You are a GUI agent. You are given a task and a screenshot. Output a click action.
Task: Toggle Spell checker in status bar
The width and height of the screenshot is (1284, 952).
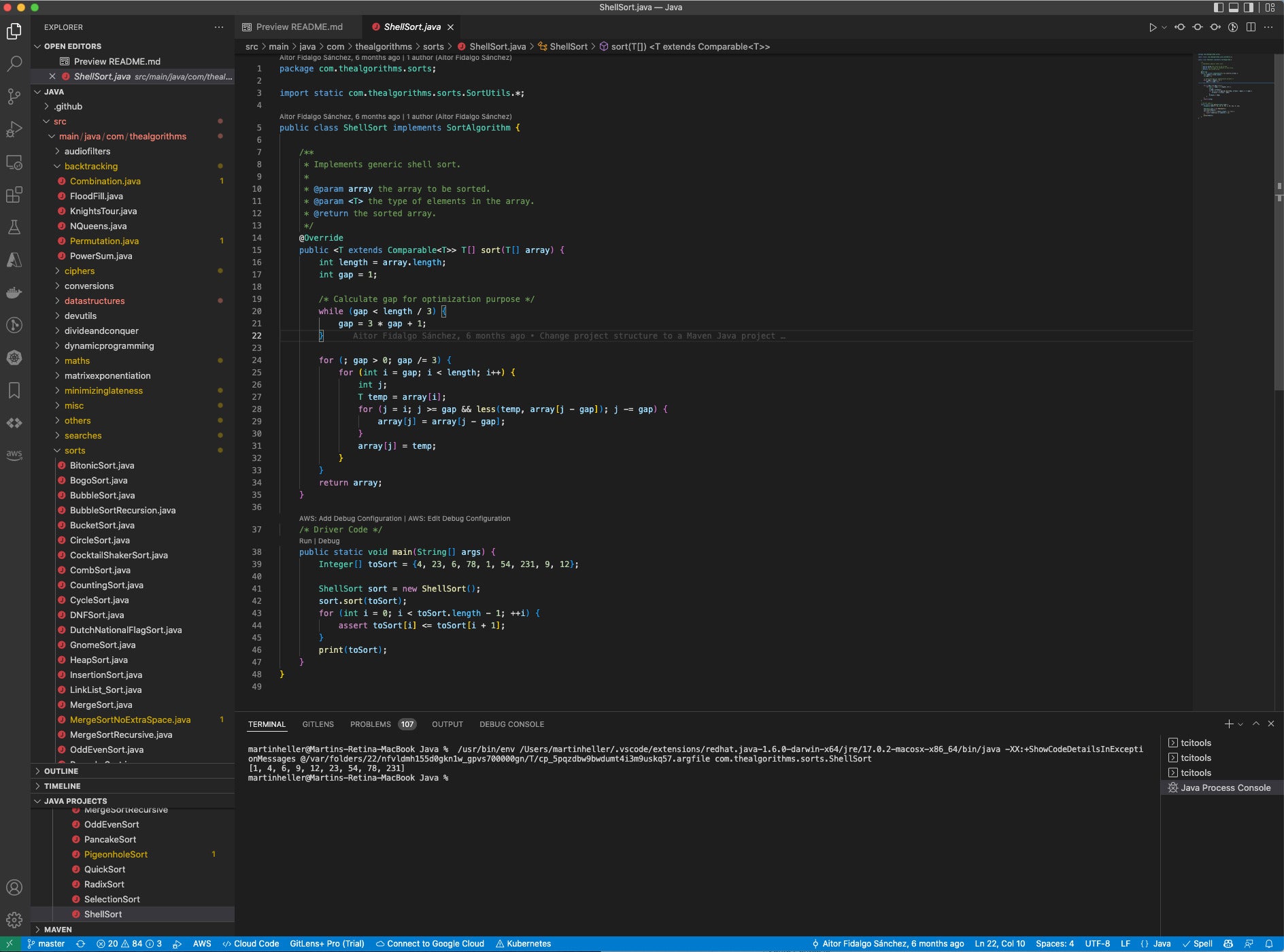1198,944
